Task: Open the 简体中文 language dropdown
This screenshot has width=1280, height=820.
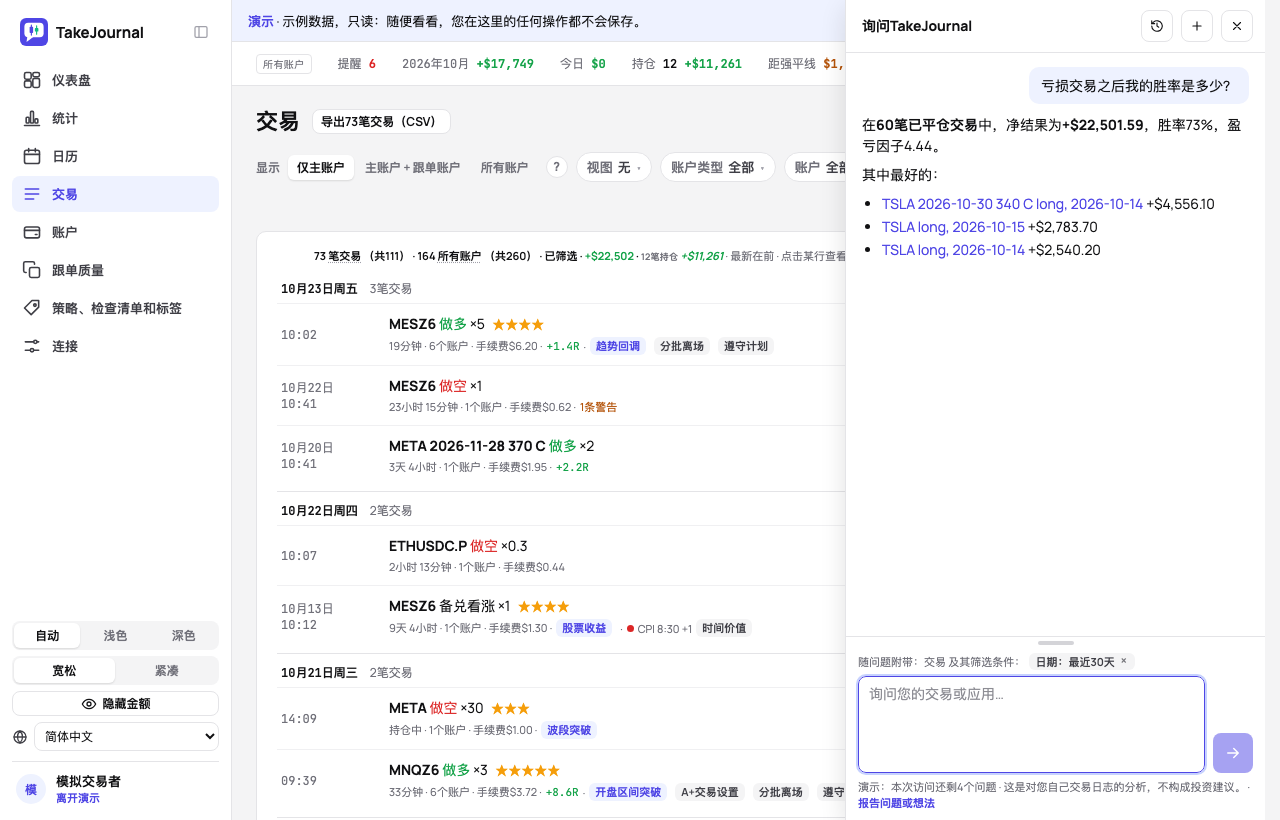Action: click(x=127, y=737)
